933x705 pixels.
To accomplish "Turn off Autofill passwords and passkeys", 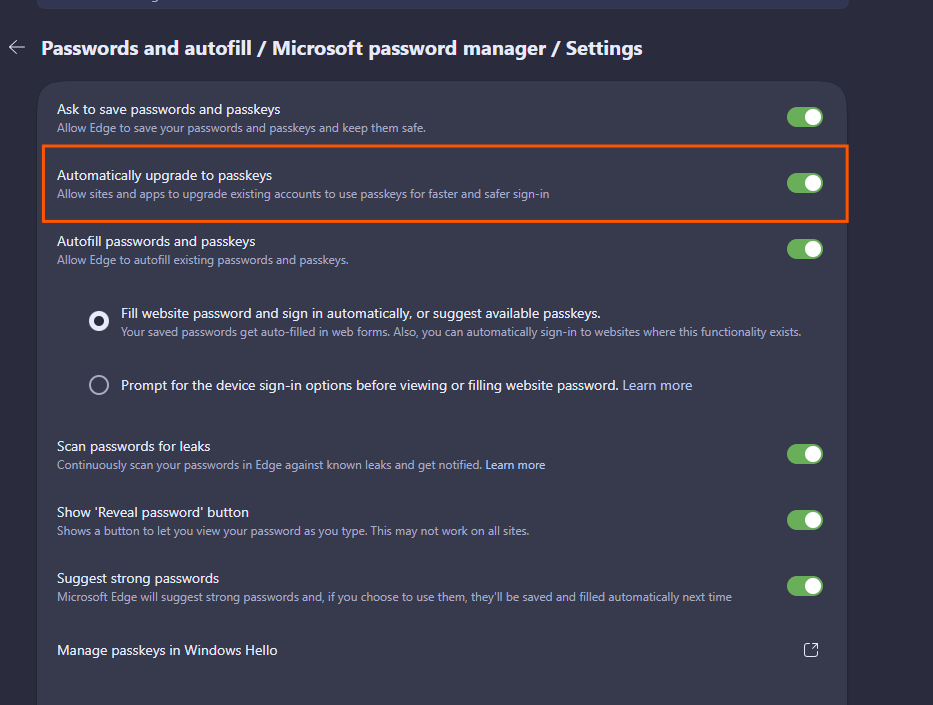I will pyautogui.click(x=804, y=249).
